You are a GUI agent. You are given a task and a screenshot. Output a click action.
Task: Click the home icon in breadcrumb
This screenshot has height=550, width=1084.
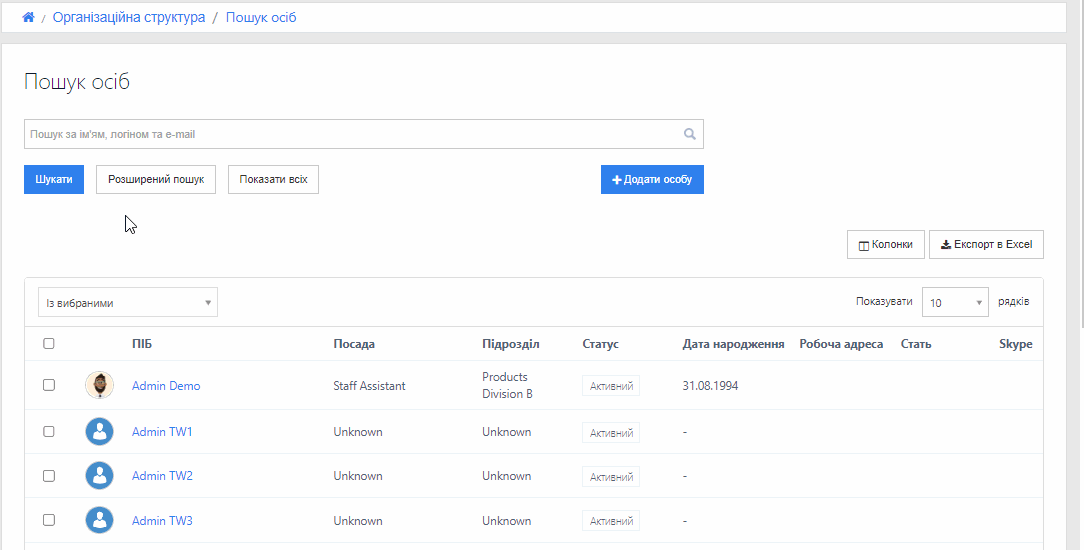click(28, 17)
